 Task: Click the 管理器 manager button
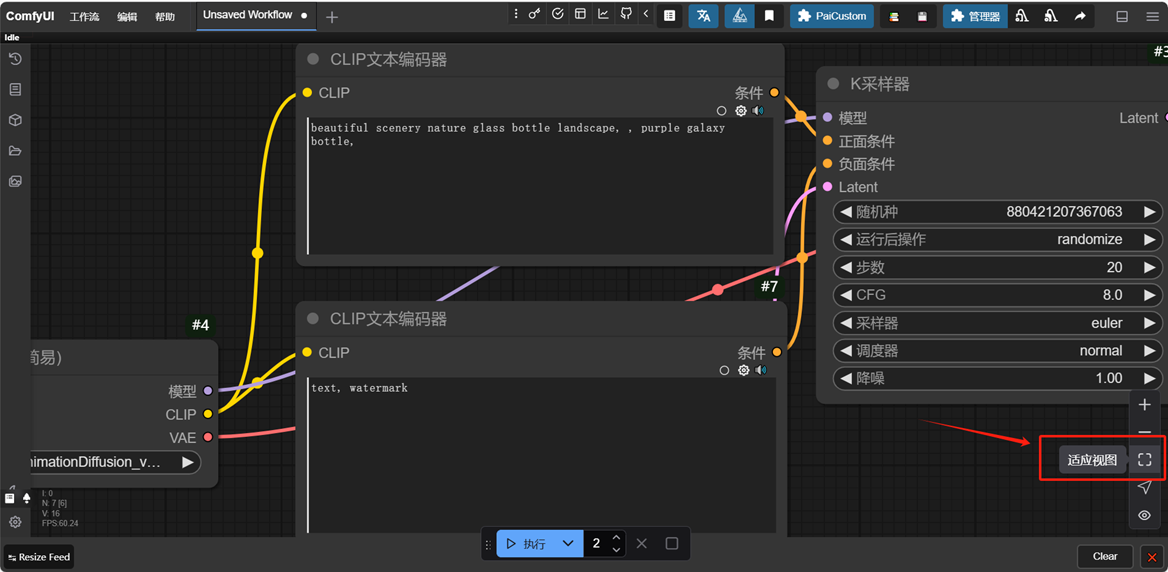(975, 16)
